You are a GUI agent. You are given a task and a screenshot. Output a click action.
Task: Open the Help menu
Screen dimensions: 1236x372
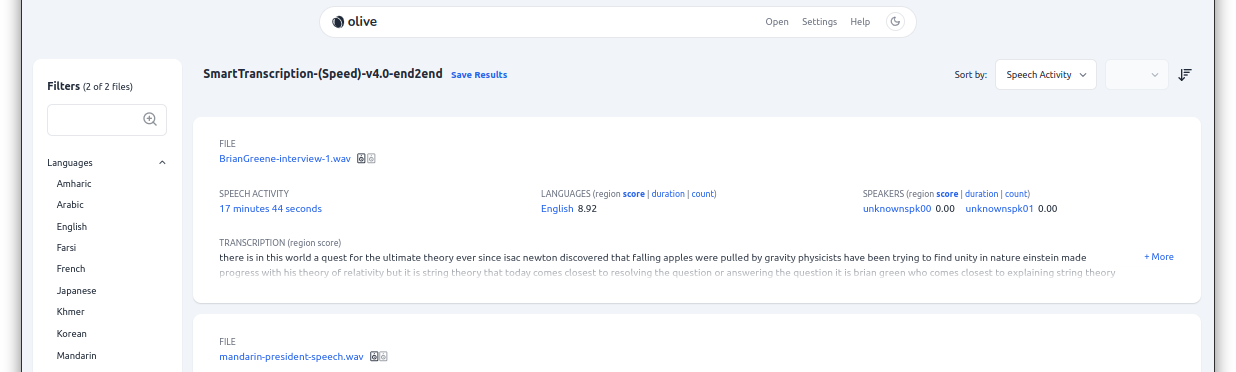tap(860, 22)
